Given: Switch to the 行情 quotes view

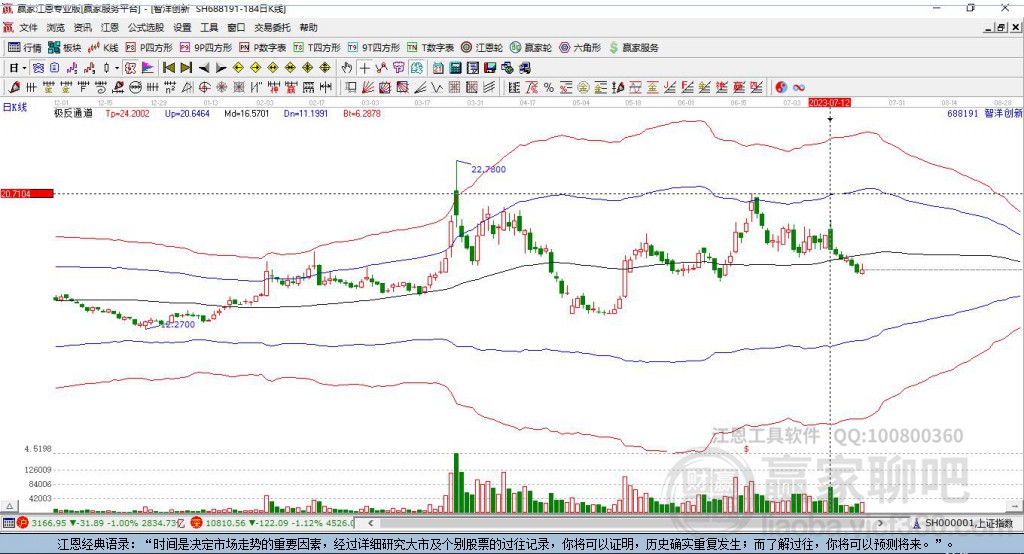Looking at the screenshot, I should [x=25, y=47].
